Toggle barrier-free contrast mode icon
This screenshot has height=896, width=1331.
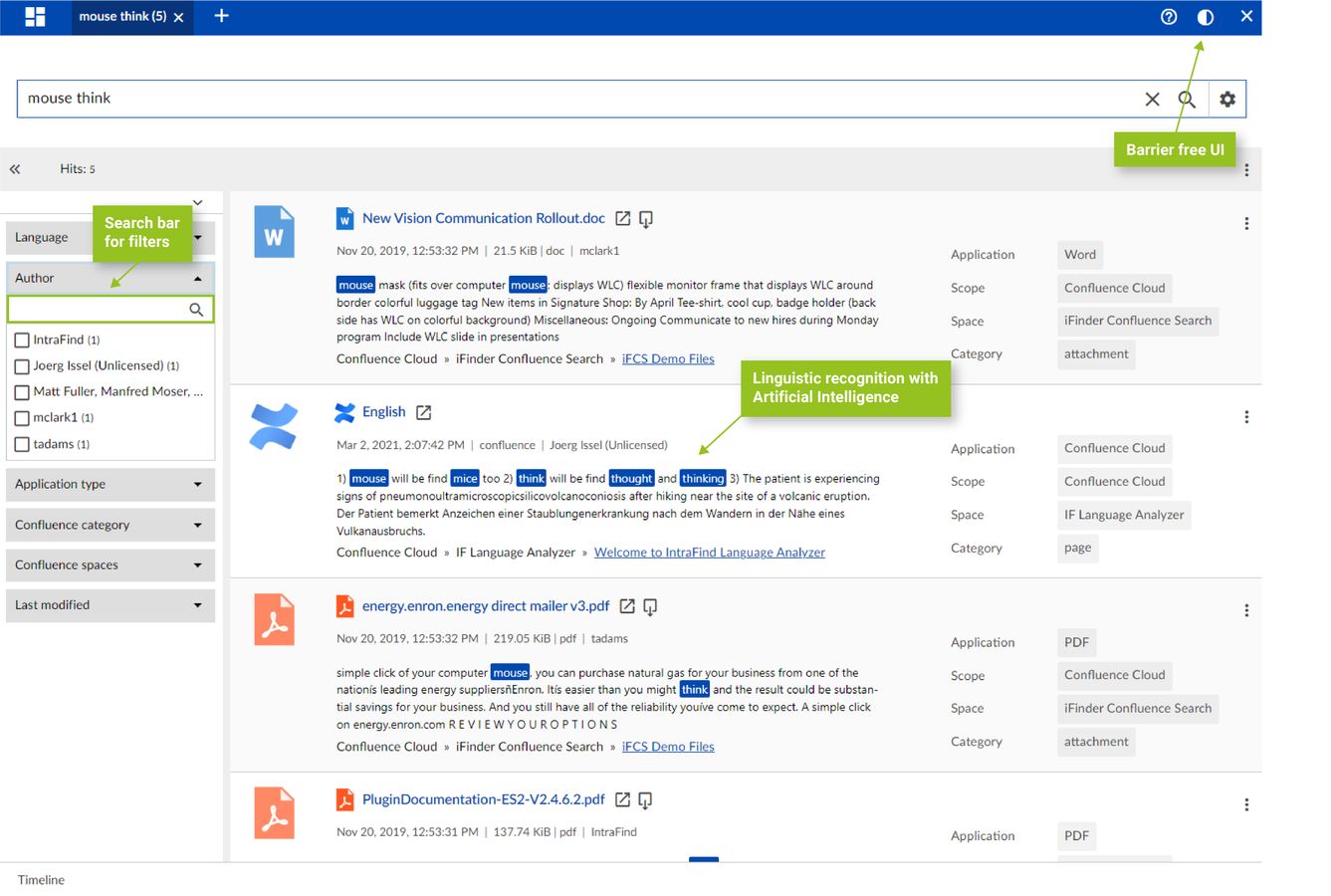pos(1206,17)
